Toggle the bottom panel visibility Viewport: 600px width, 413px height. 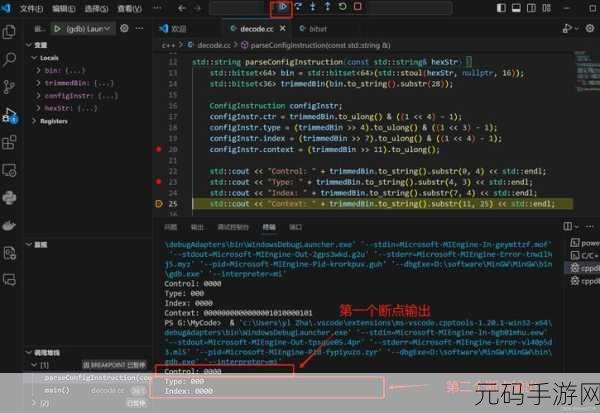coord(516,8)
